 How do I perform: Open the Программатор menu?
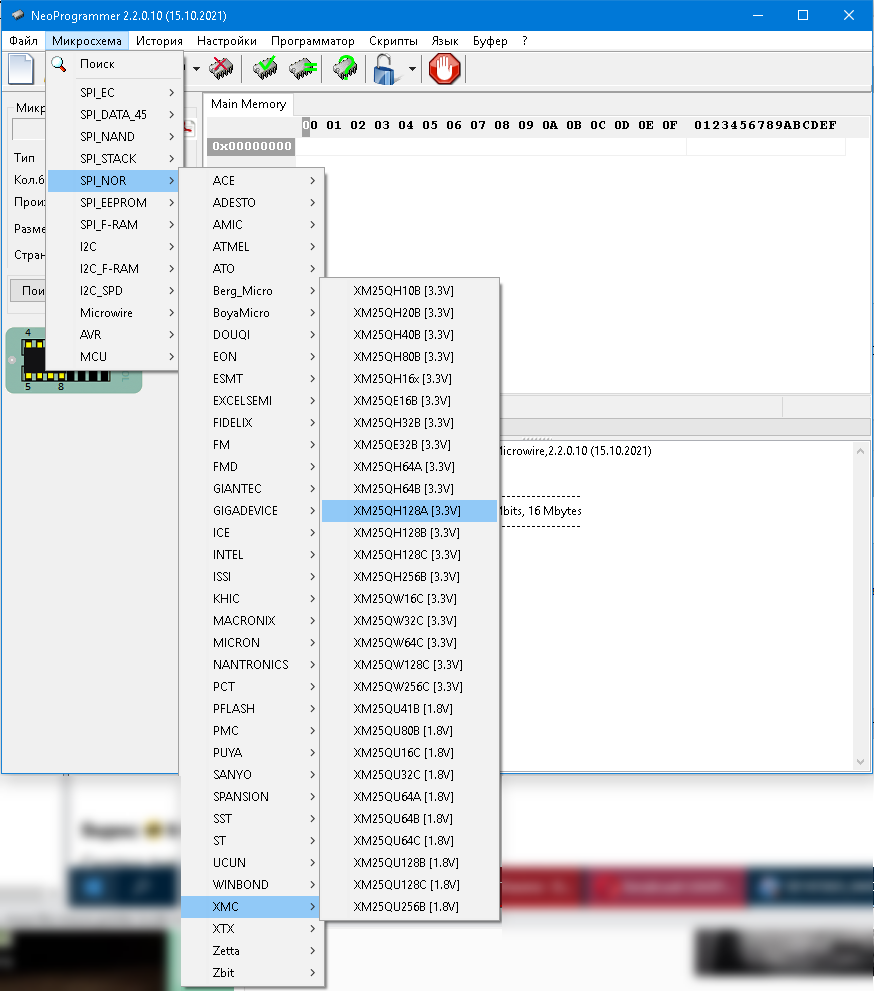313,41
